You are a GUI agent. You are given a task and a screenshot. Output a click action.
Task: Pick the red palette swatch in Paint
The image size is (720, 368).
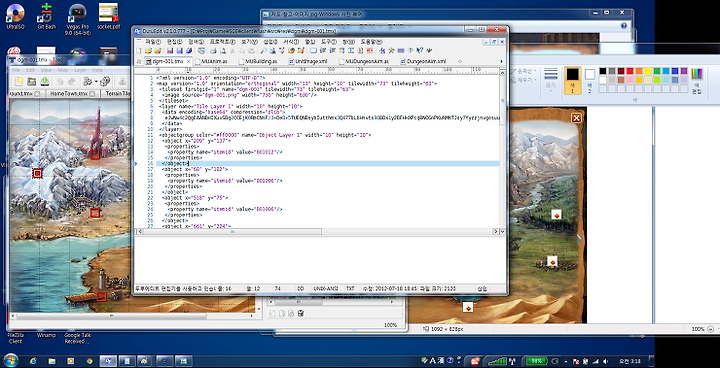tap(630, 71)
